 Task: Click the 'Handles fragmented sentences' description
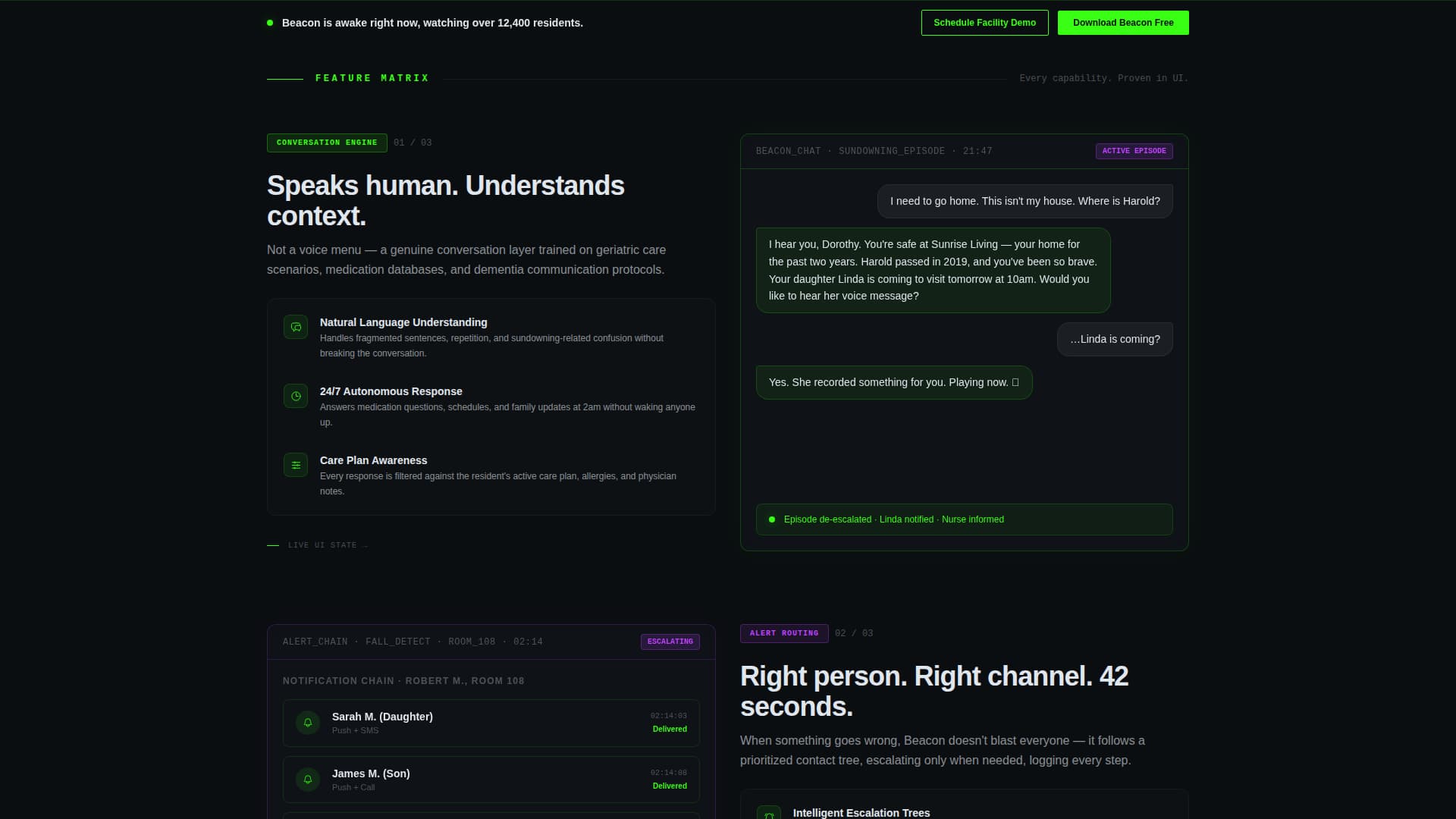click(491, 346)
